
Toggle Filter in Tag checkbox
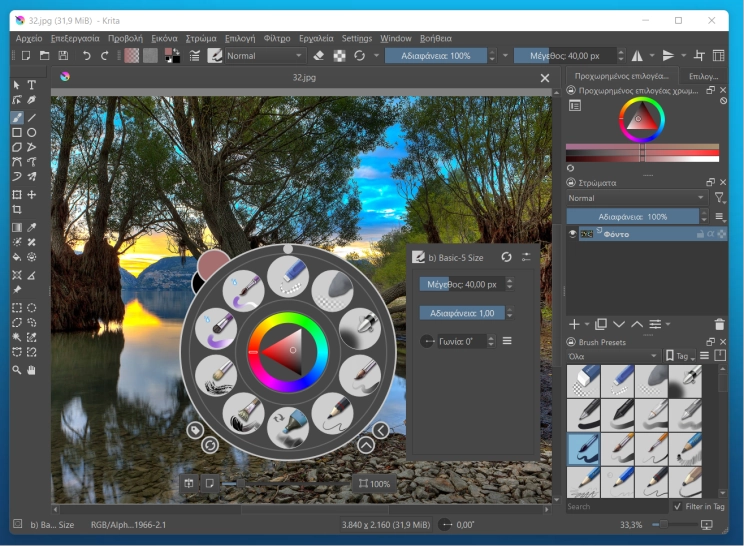pos(678,507)
